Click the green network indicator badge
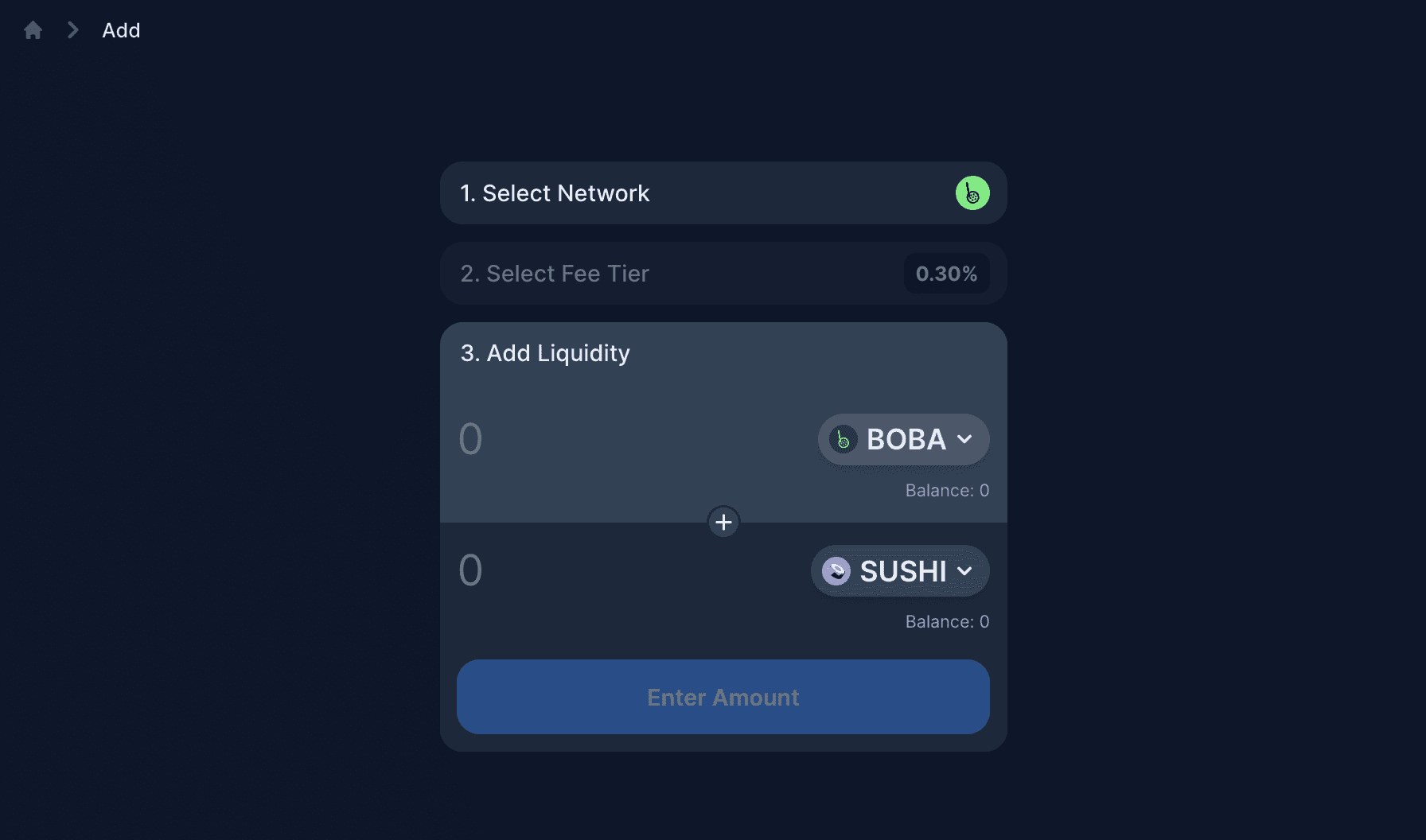Screen dimensions: 1426x840 972,192
